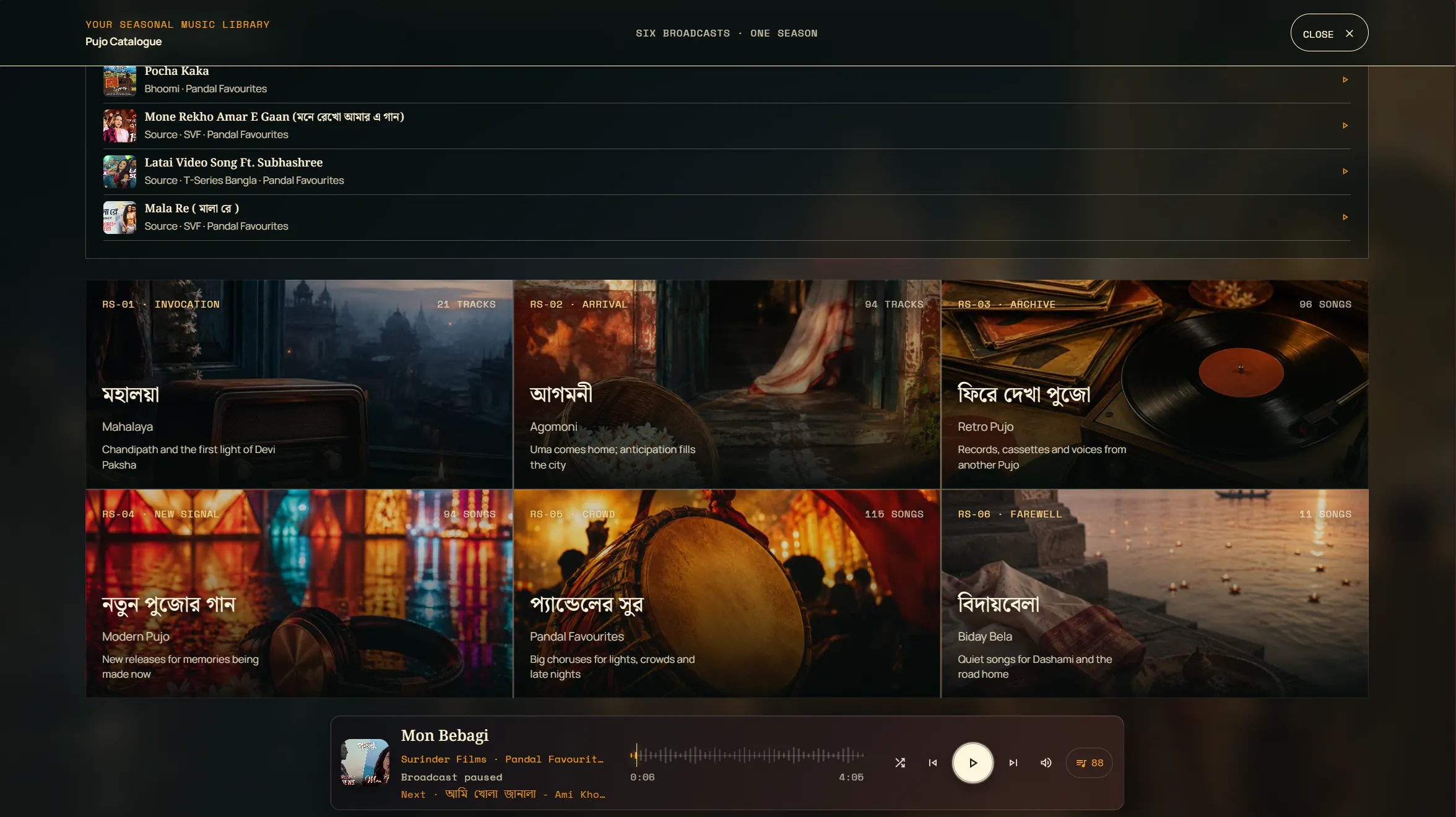Click the '115 SONGS' count
Screen dimensions: 1456x817
pos(894,514)
